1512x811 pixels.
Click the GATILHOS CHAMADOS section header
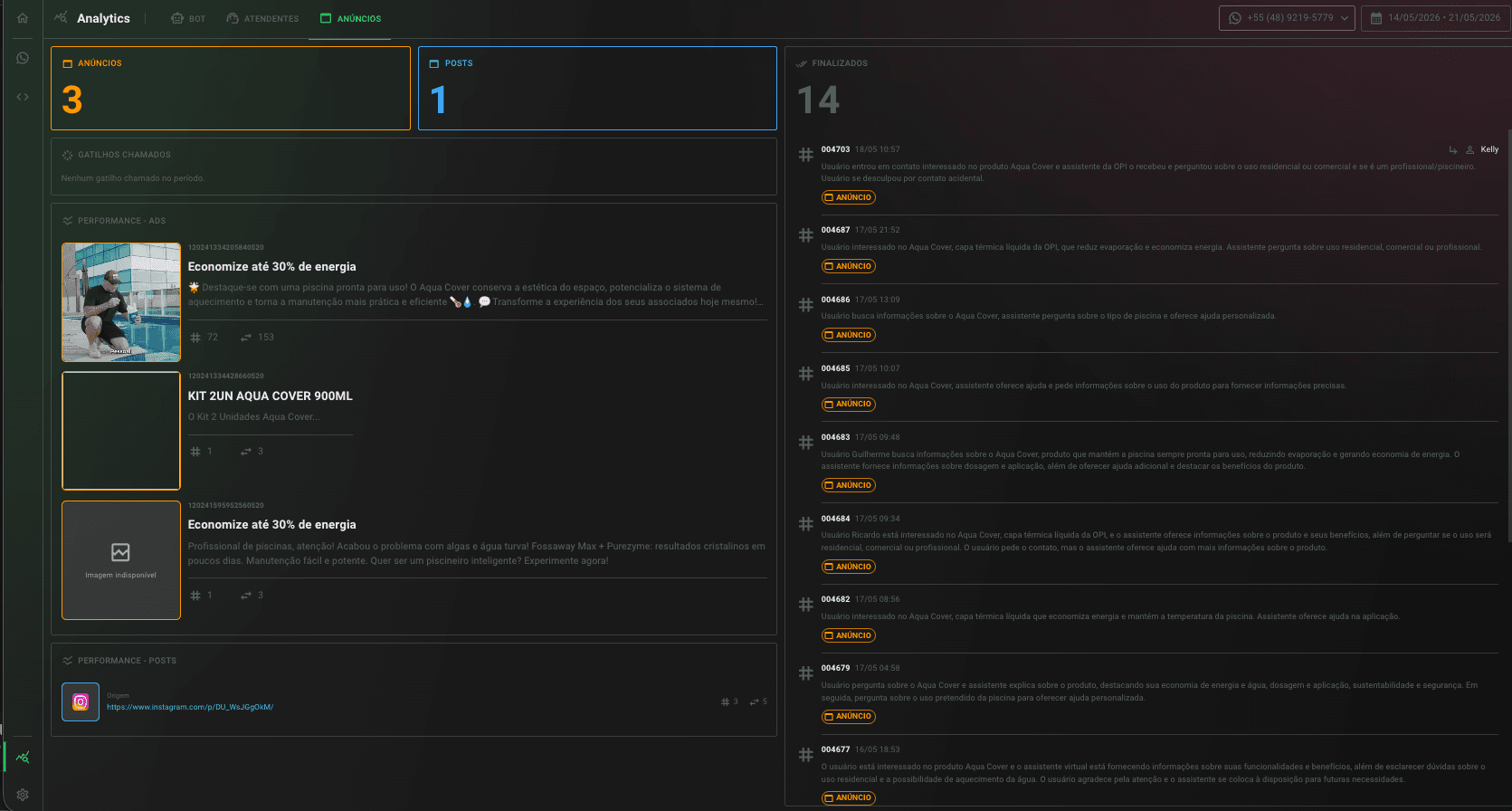coord(124,155)
